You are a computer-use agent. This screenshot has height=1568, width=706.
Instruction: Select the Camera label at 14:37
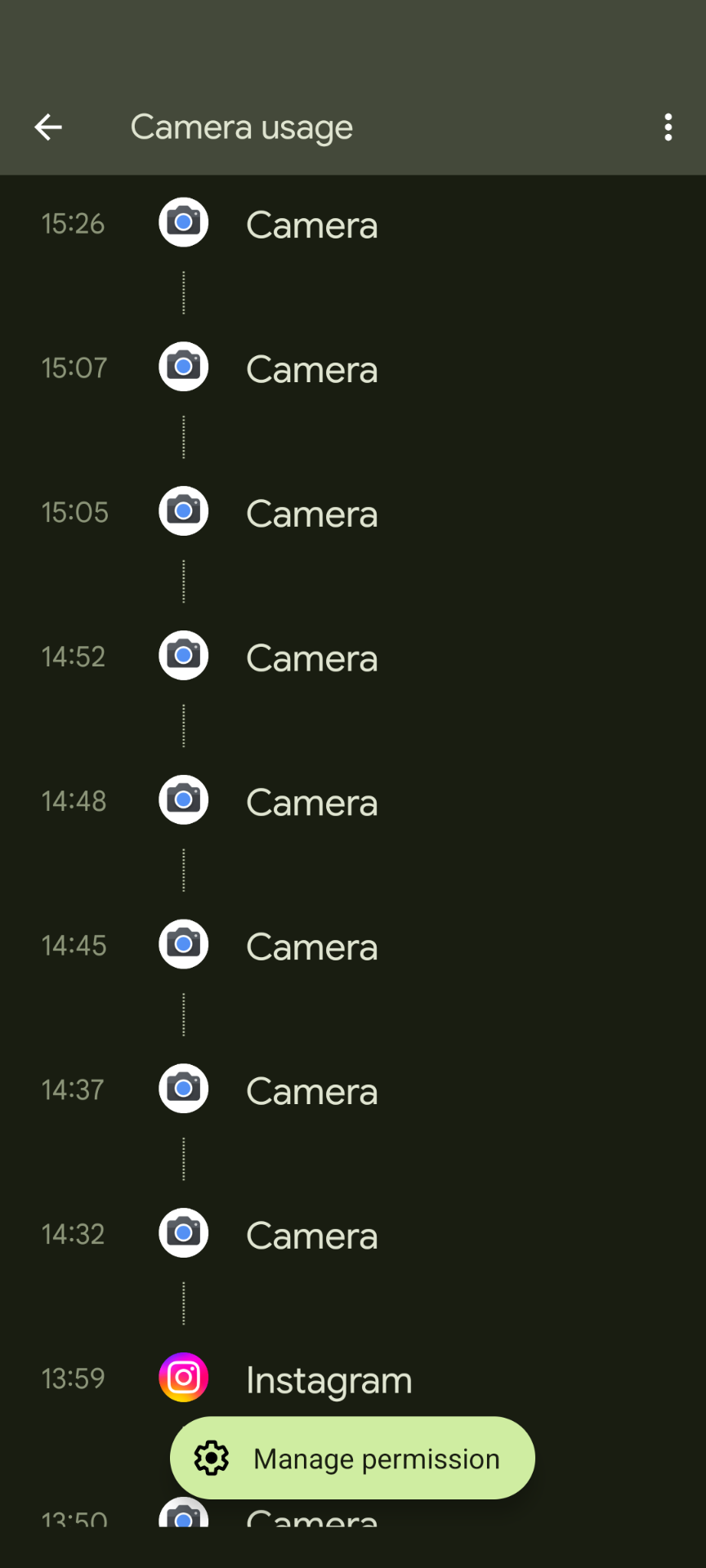[x=312, y=1092]
